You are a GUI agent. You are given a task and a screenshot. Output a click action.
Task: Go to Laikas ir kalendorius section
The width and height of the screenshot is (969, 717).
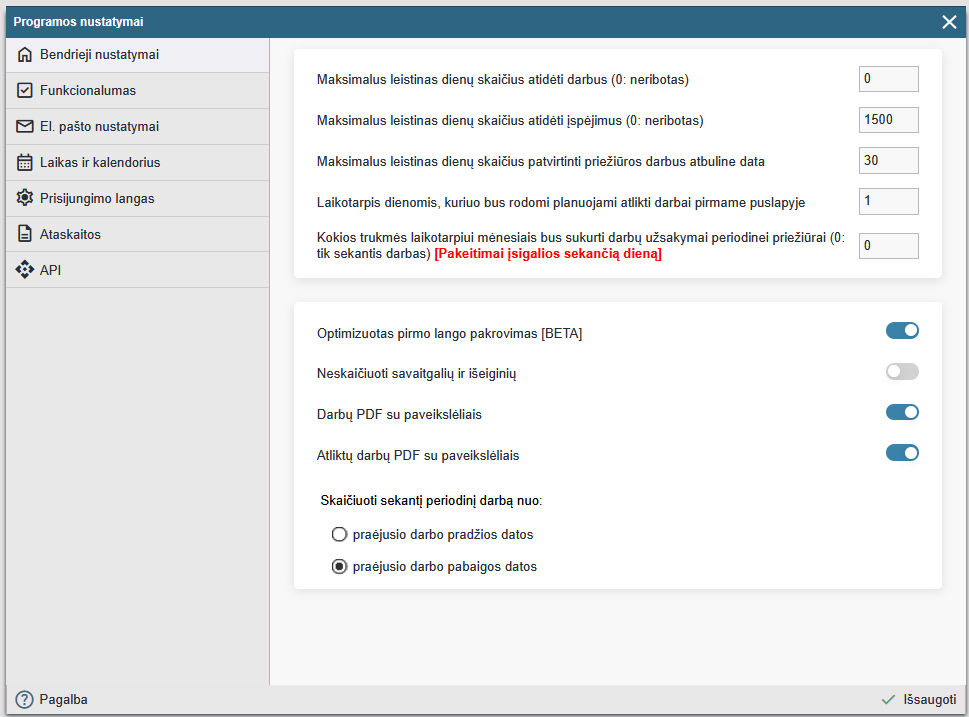(137, 162)
